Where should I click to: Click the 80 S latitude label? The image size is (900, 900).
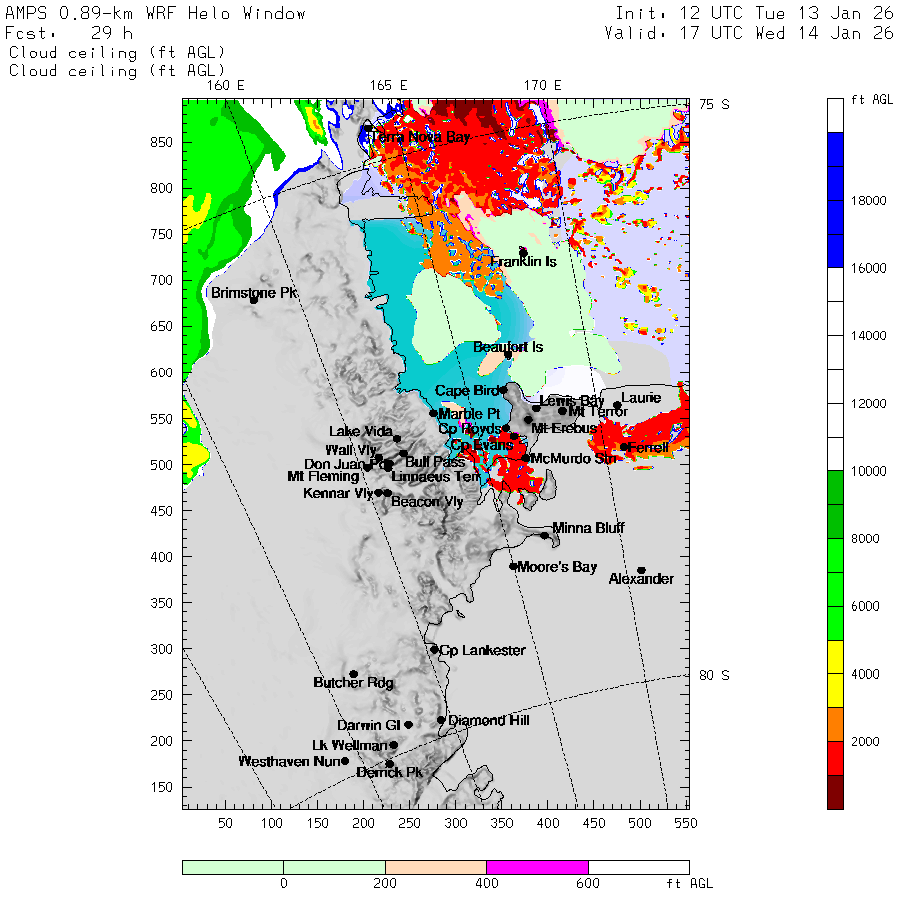(x=713, y=675)
